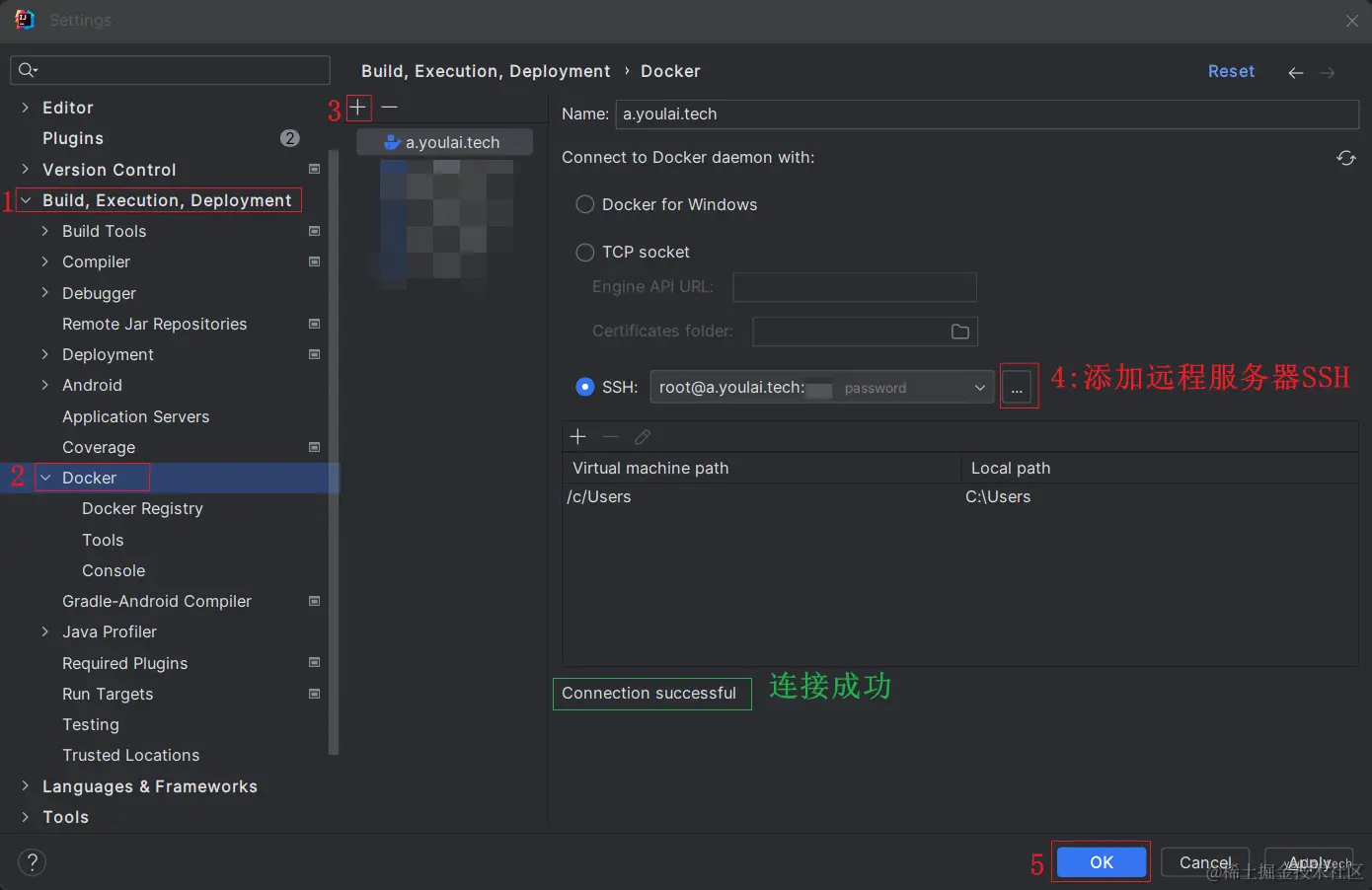Add a new Docker configuration with plus icon
This screenshot has height=890, width=1372.
tap(358, 107)
